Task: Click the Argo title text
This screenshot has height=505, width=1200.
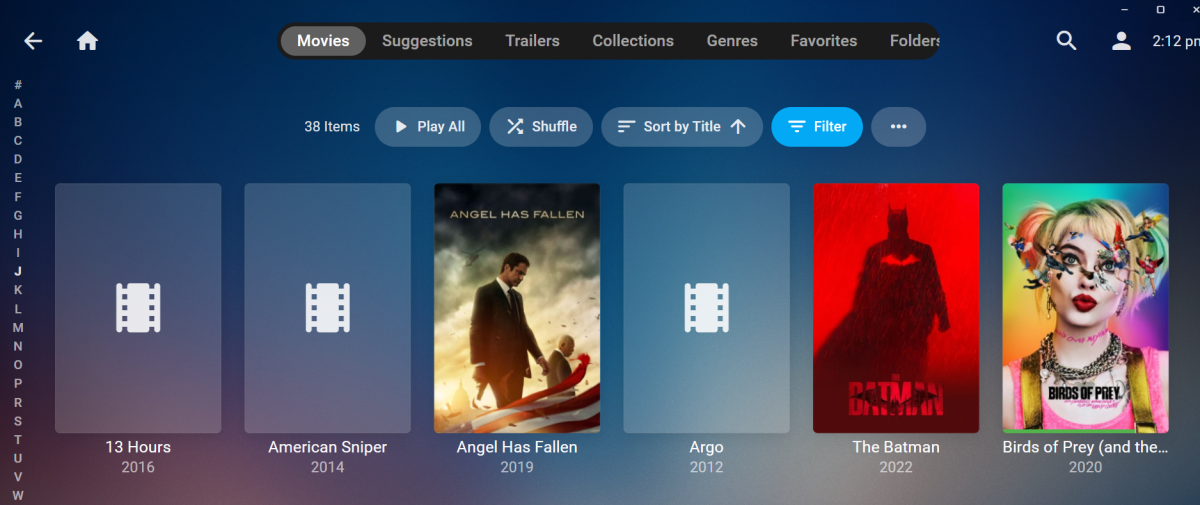Action: point(707,448)
